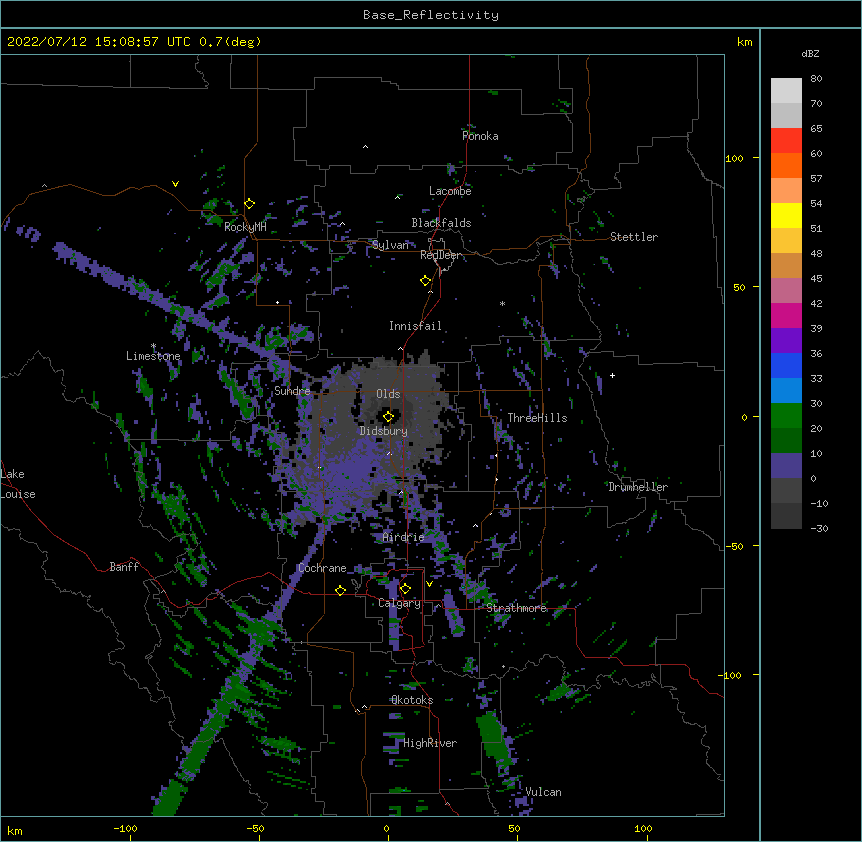Click the red 65 dBZ legend swatch
The image size is (862, 842).
[x=786, y=140]
